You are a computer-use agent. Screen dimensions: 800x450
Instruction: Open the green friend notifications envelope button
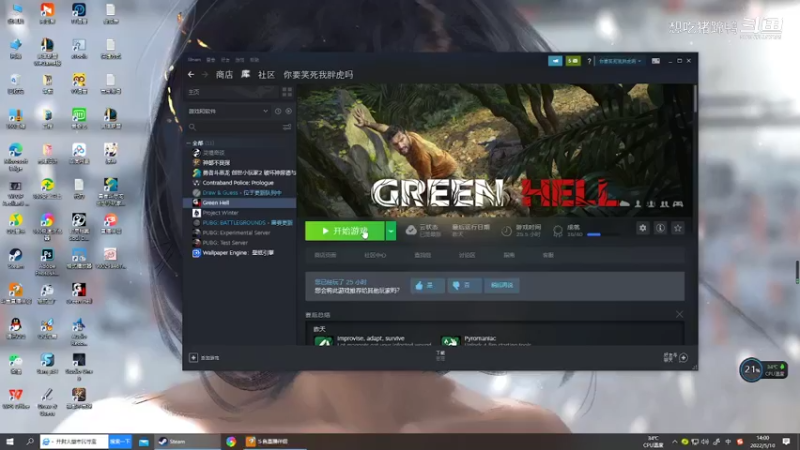pos(573,61)
